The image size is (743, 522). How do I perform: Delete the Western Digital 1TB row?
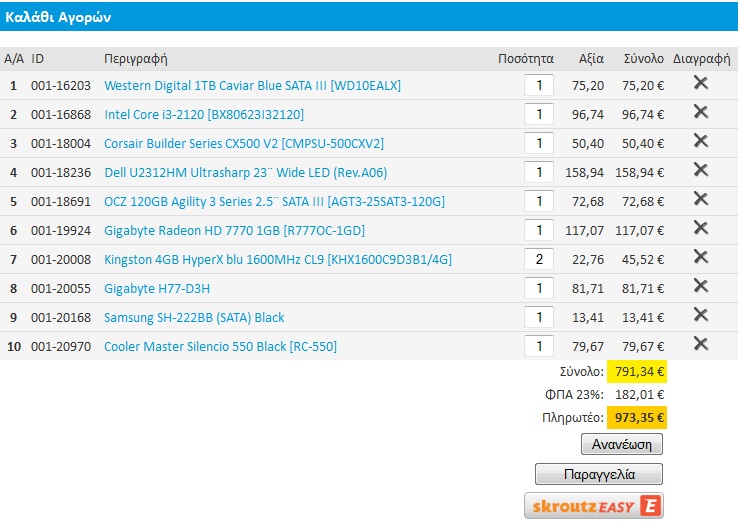click(700, 83)
